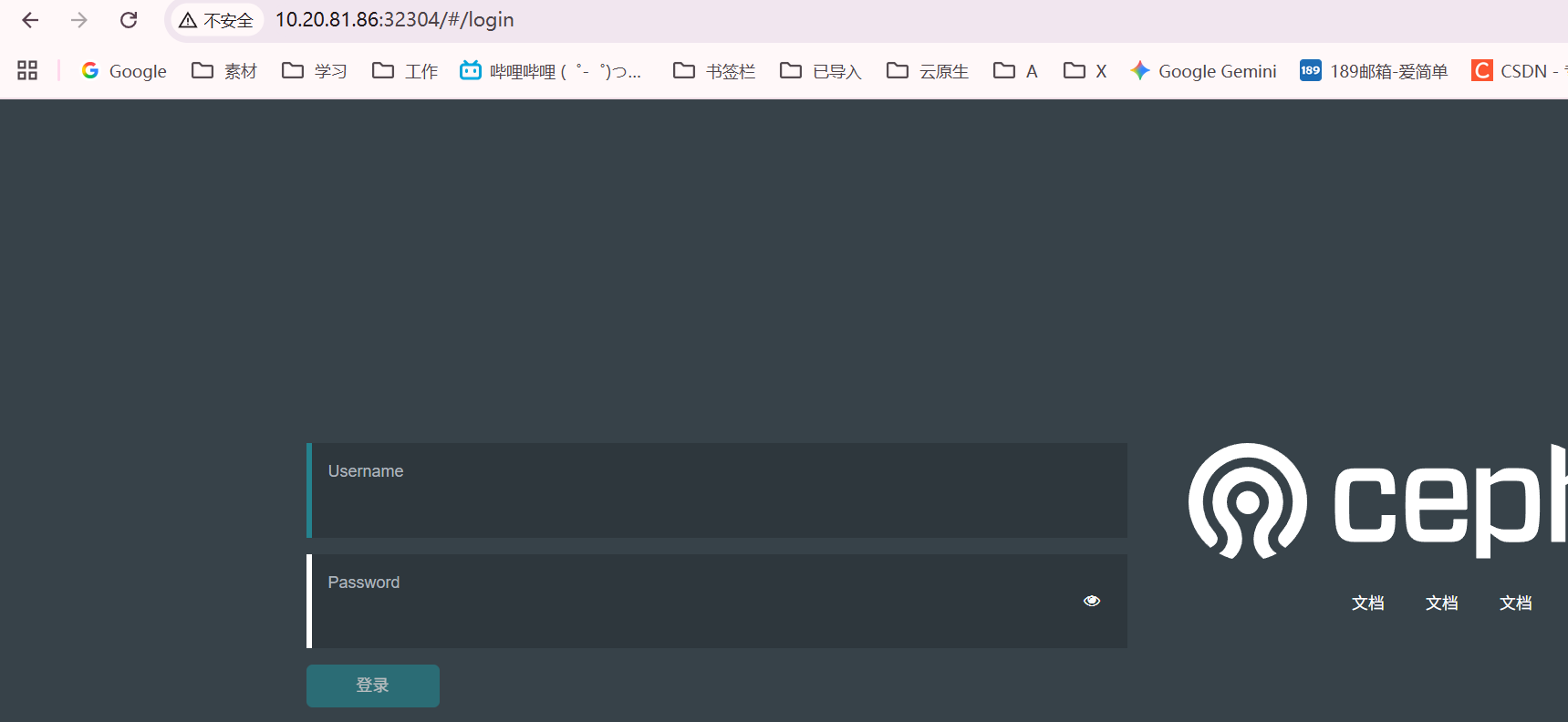Open the Google Gemini bookmark
This screenshot has height=722, width=1568.
(1203, 71)
